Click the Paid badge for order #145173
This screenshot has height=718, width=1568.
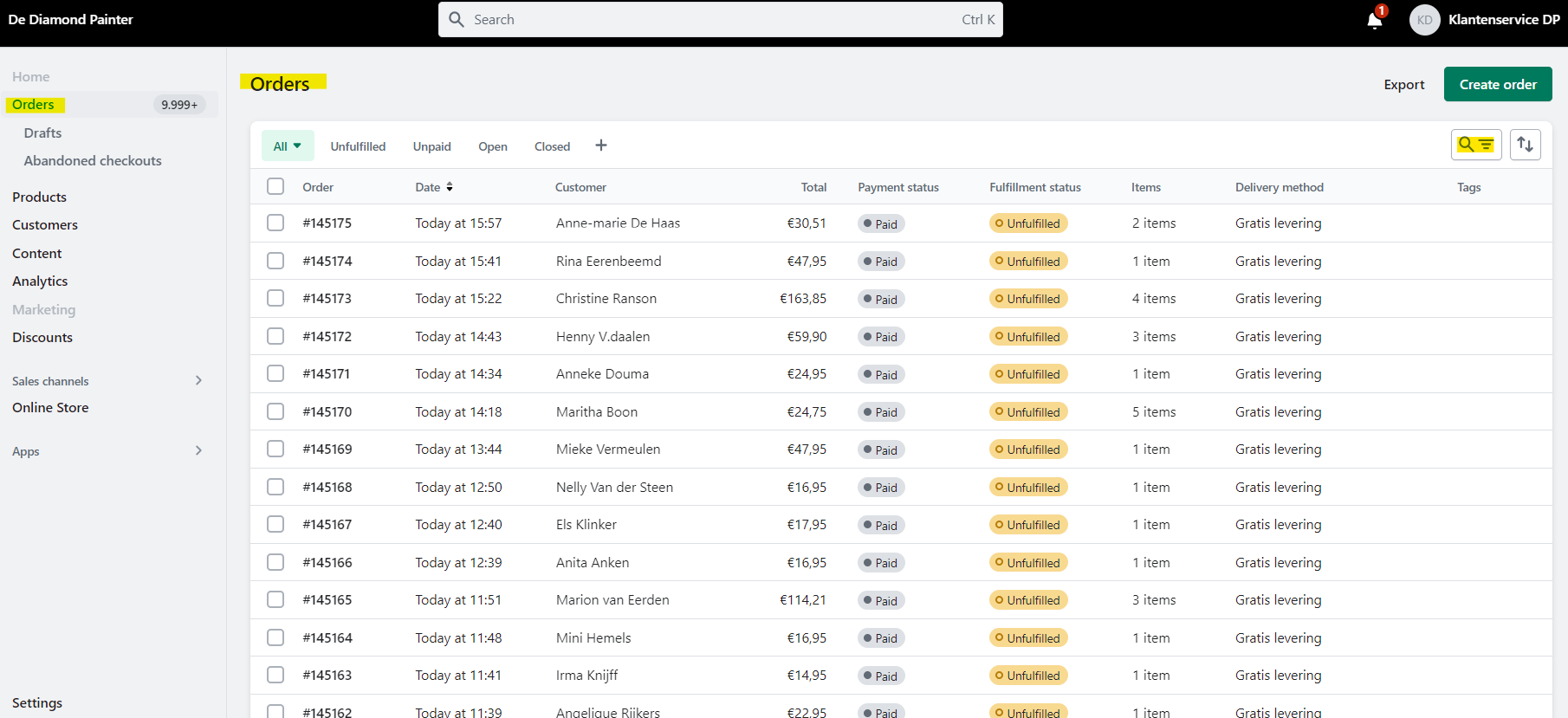pos(881,299)
